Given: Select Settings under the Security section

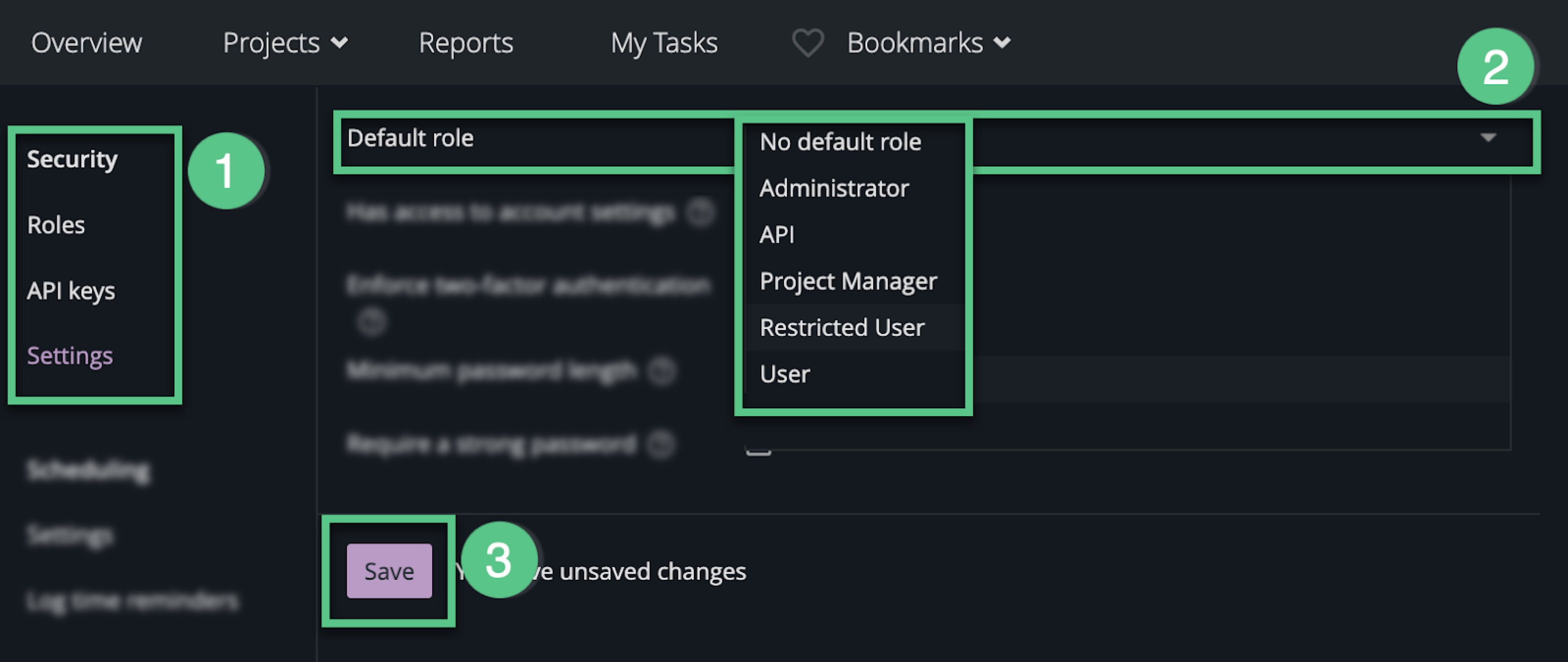Looking at the screenshot, I should point(70,355).
